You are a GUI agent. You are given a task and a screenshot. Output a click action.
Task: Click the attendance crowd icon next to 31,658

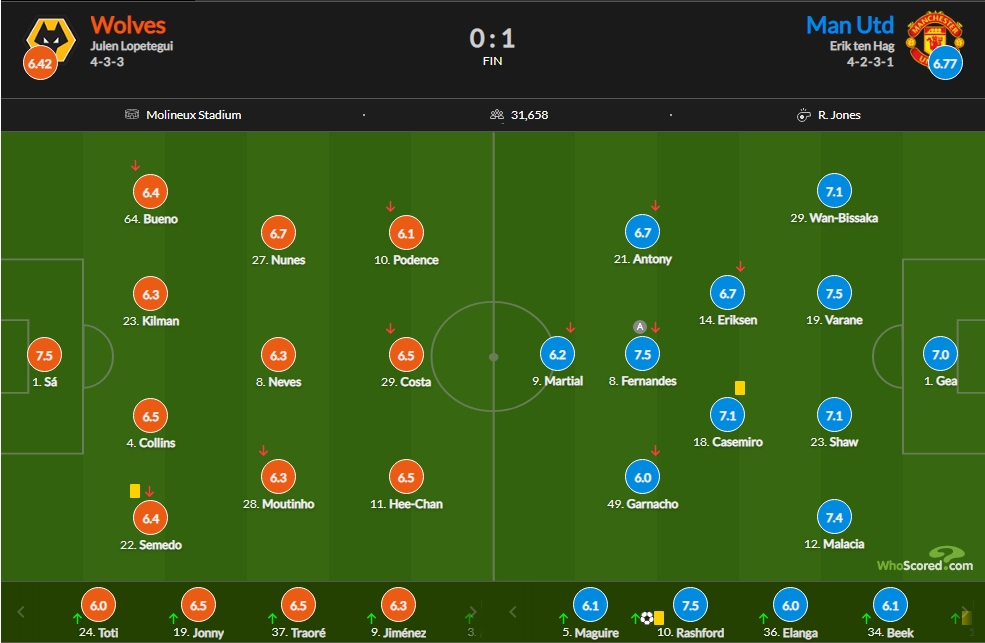497,114
